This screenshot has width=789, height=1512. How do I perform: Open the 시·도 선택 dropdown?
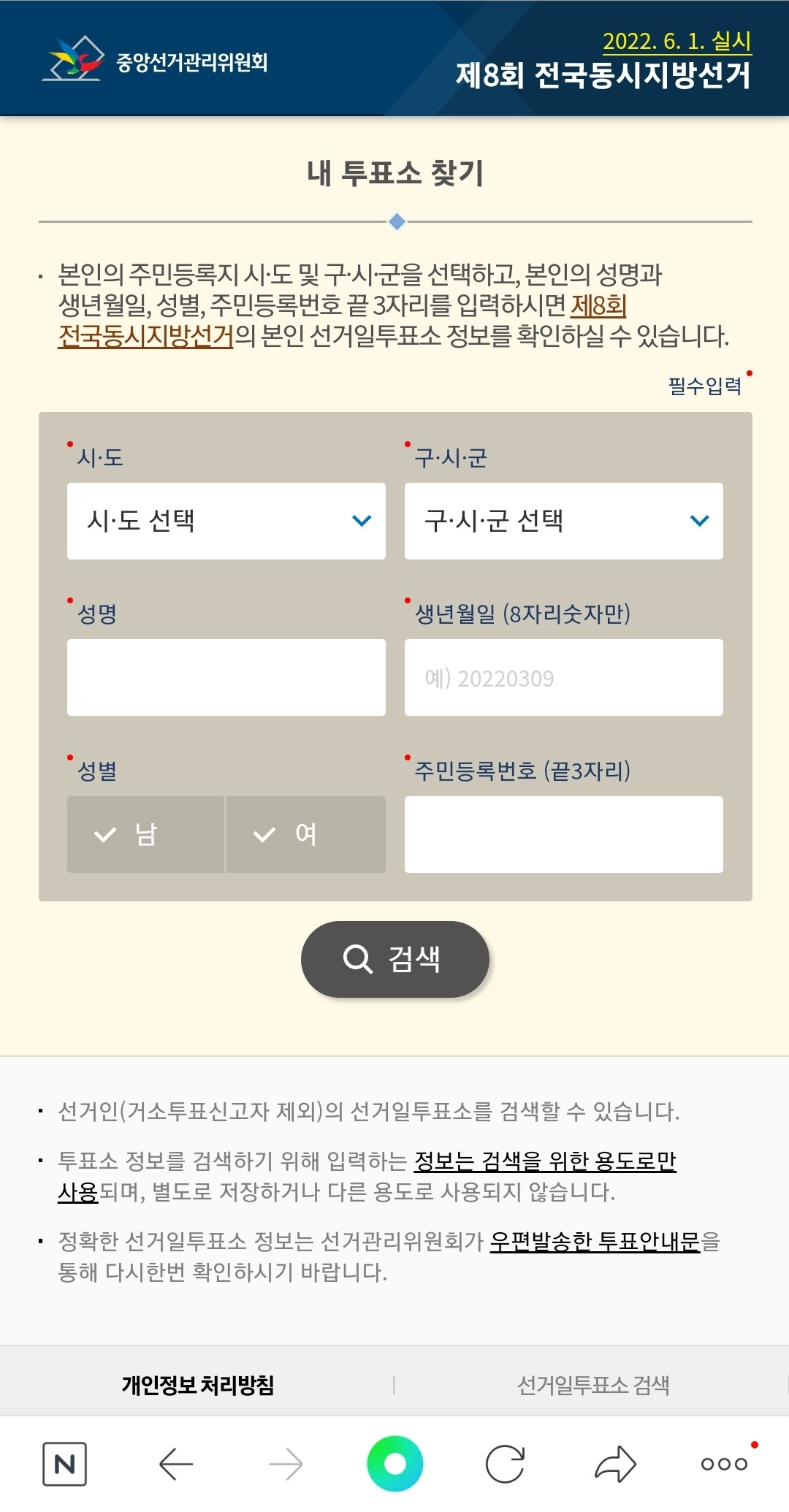coord(225,521)
